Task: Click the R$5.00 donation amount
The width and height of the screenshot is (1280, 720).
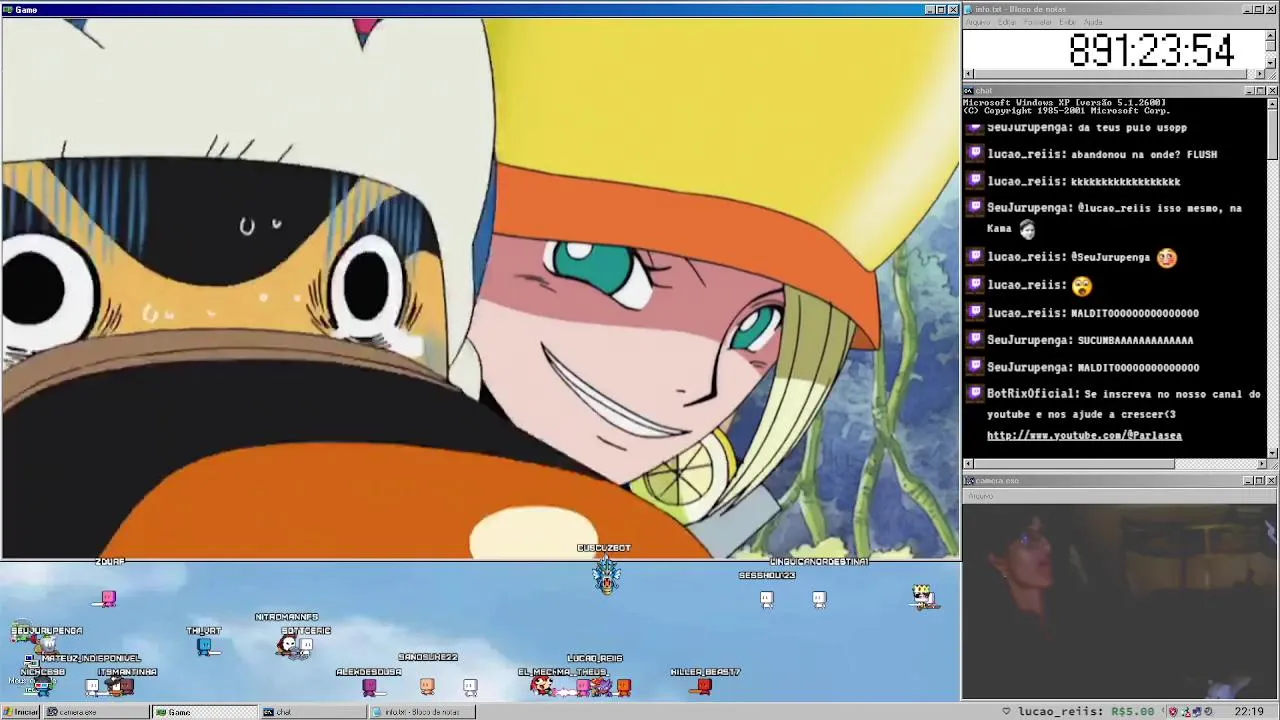Action: pyautogui.click(x=1133, y=712)
